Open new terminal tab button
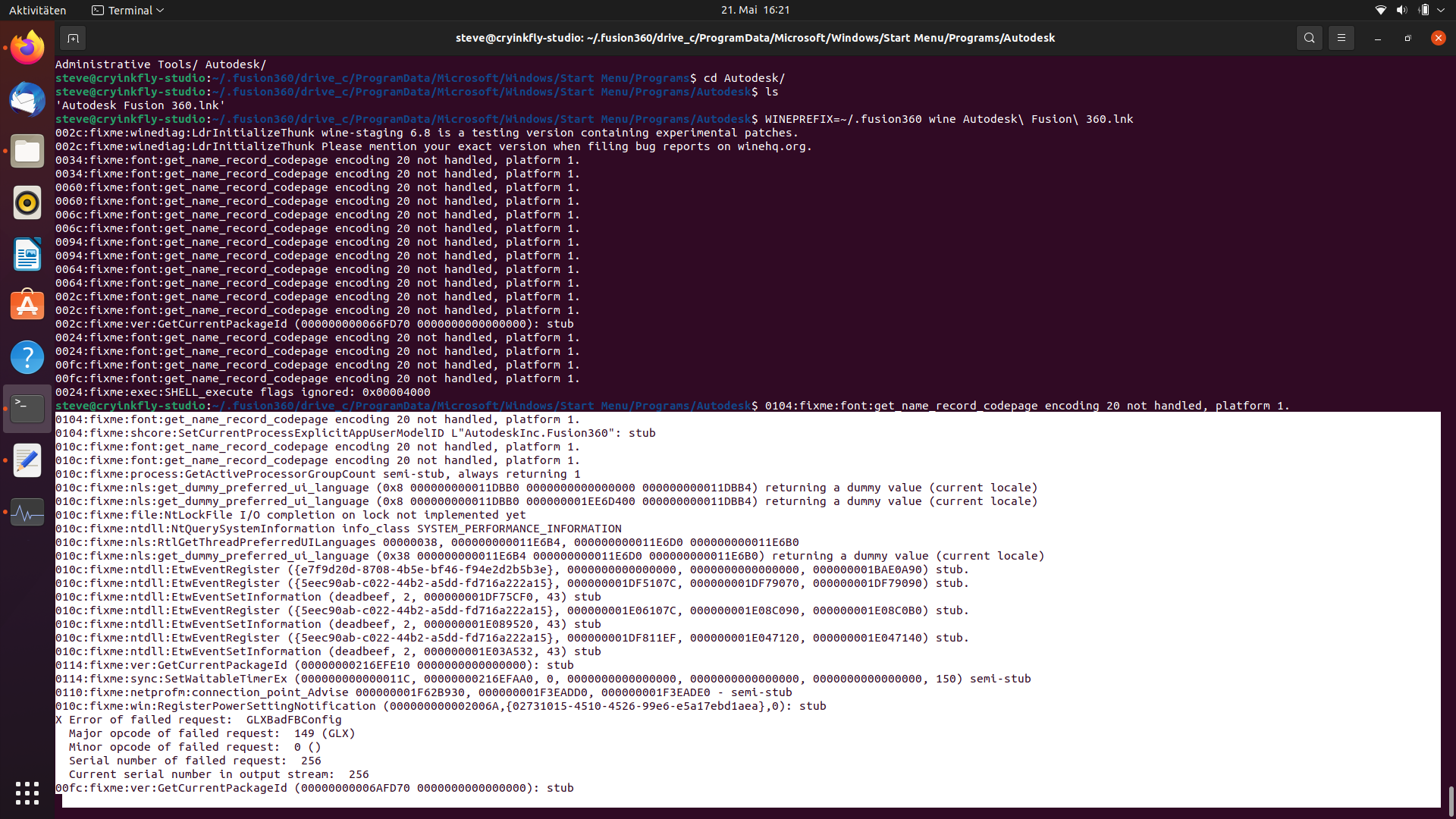The width and height of the screenshot is (1456, 819). pos(73,38)
